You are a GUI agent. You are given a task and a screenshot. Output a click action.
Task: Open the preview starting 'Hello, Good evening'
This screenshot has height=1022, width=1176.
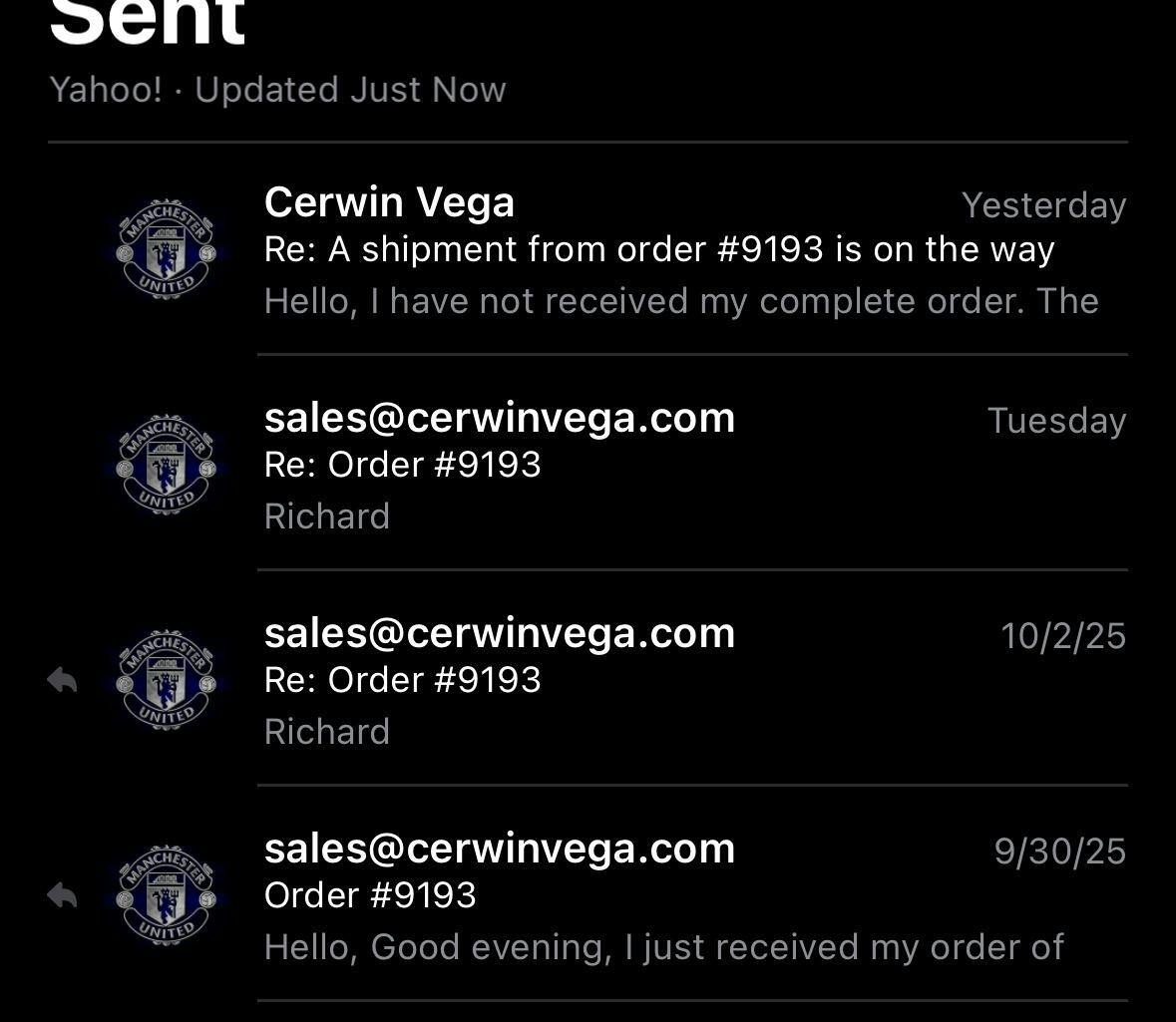point(663,947)
